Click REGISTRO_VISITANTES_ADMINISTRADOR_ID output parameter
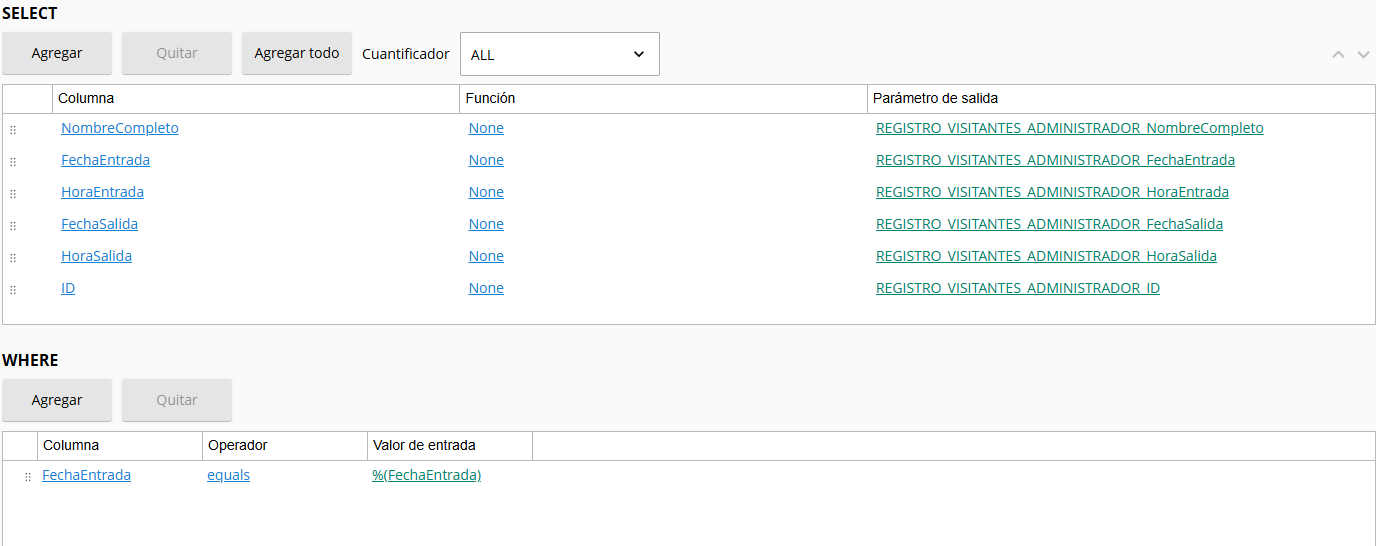The height and width of the screenshot is (546, 1380). click(1017, 288)
